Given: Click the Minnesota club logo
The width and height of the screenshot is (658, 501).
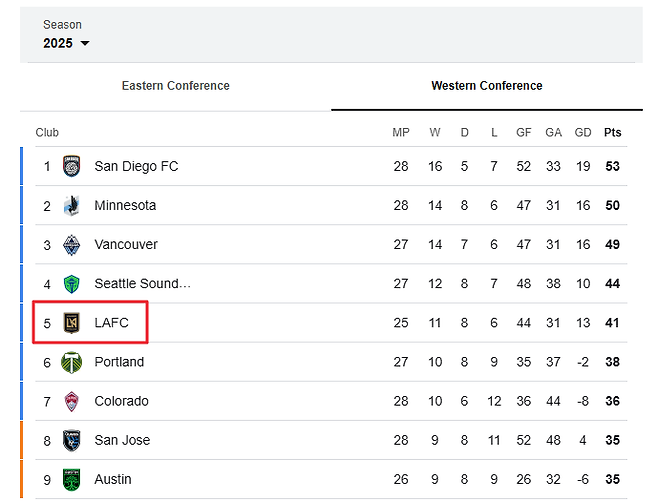Looking at the screenshot, I should (71, 206).
